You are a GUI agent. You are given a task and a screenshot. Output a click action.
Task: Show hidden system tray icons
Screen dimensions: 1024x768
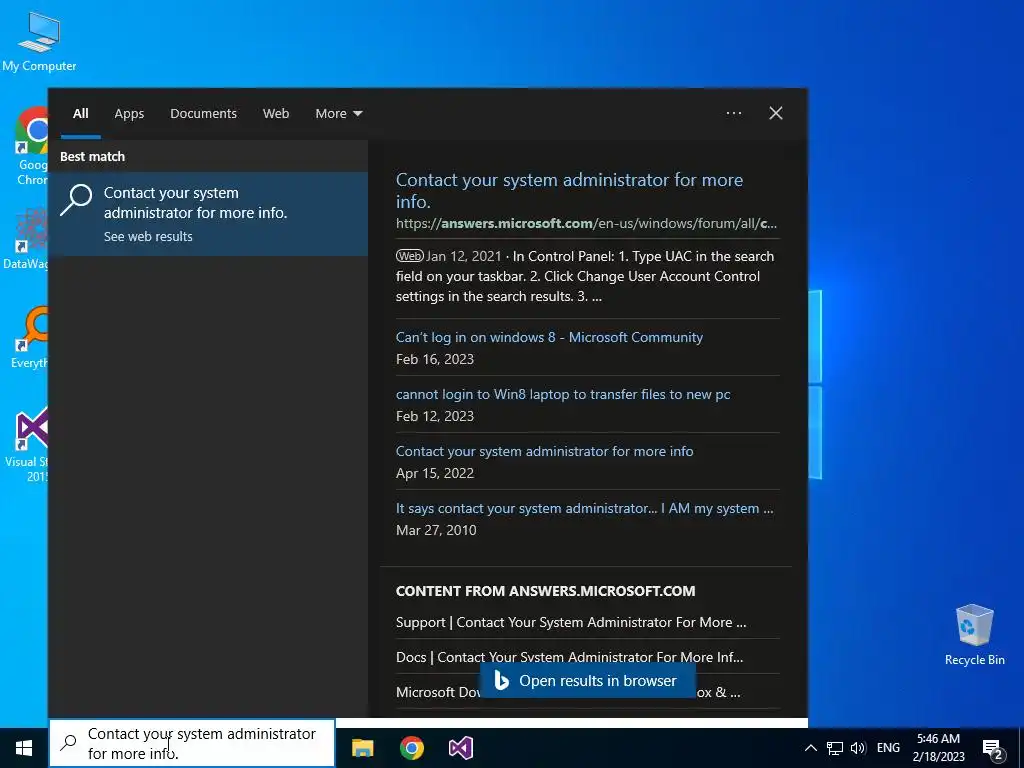(x=810, y=748)
